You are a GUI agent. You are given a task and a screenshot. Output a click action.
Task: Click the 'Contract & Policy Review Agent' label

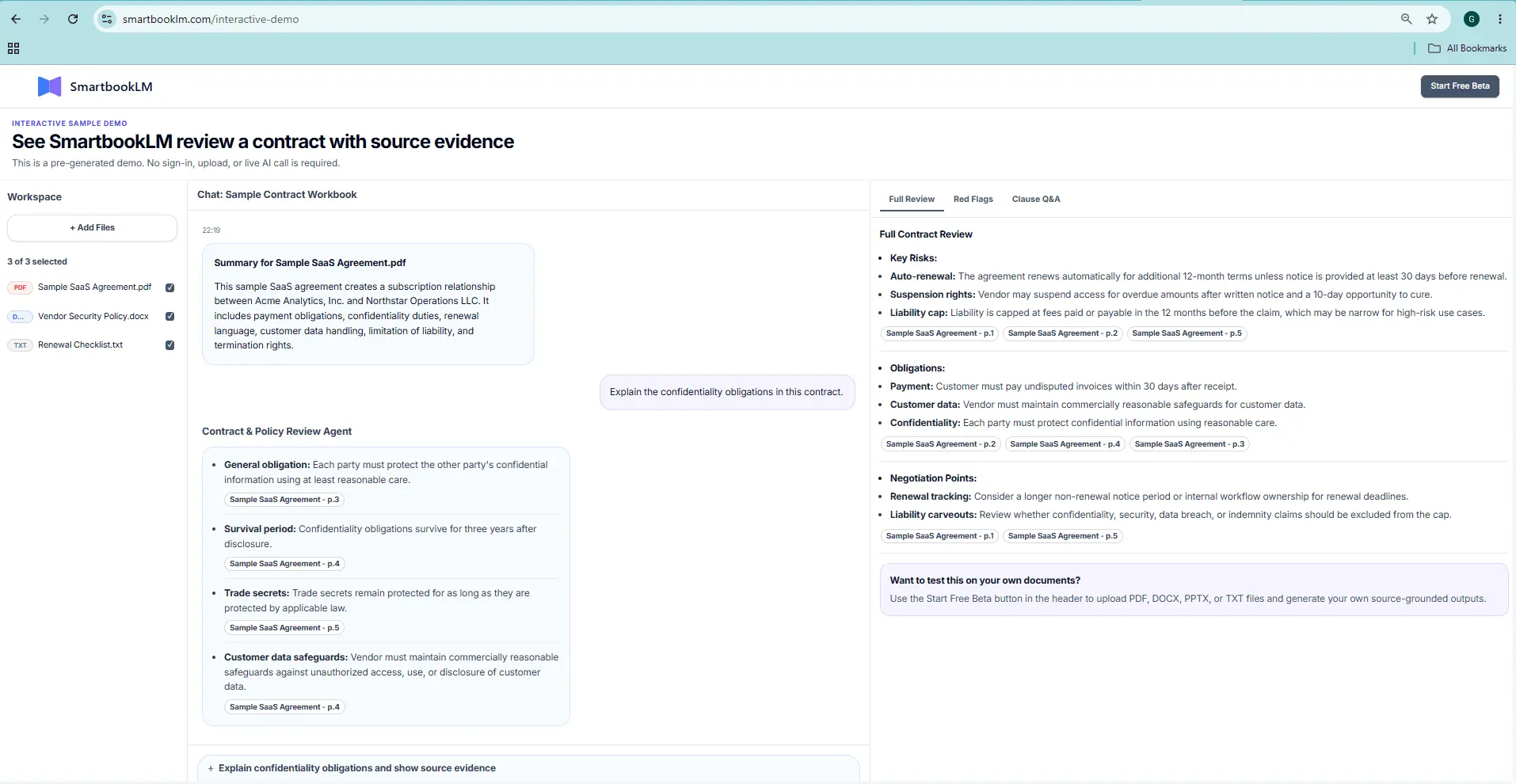[276, 432]
